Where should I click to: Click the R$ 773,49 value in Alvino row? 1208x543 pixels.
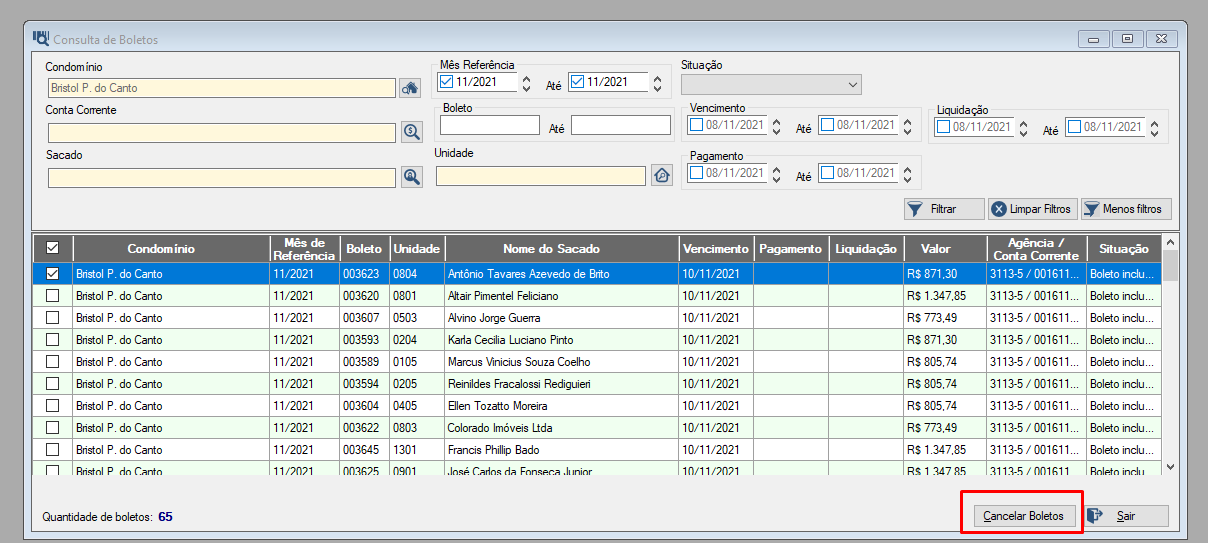point(945,317)
